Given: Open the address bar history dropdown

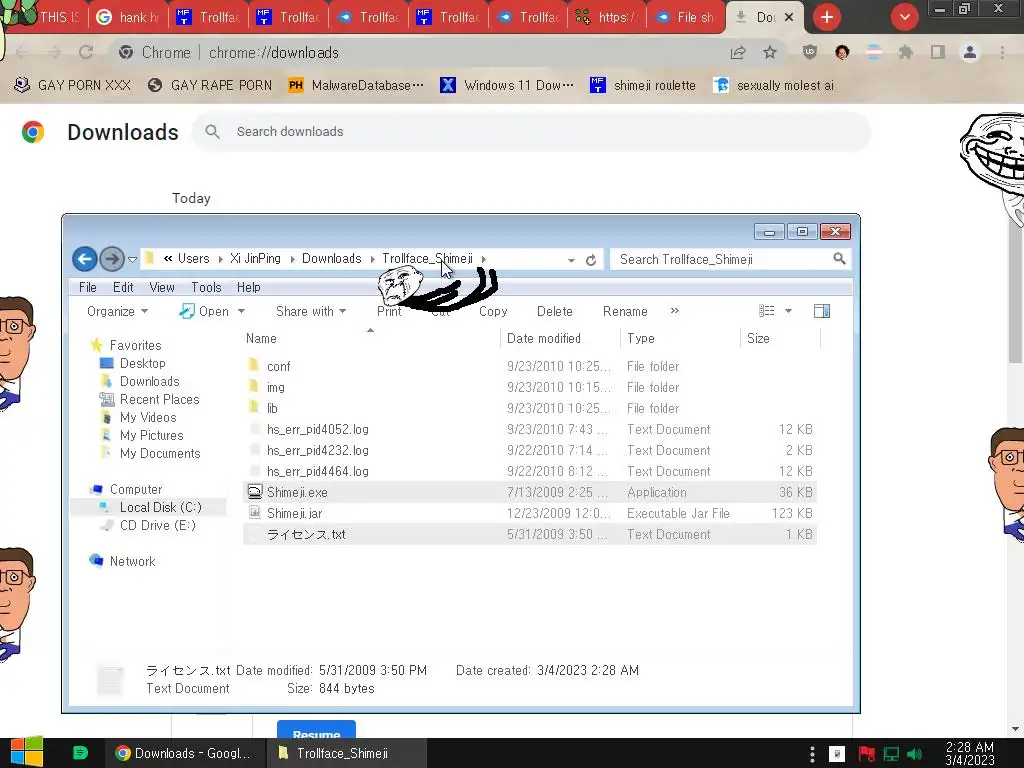Looking at the screenshot, I should [x=571, y=260].
